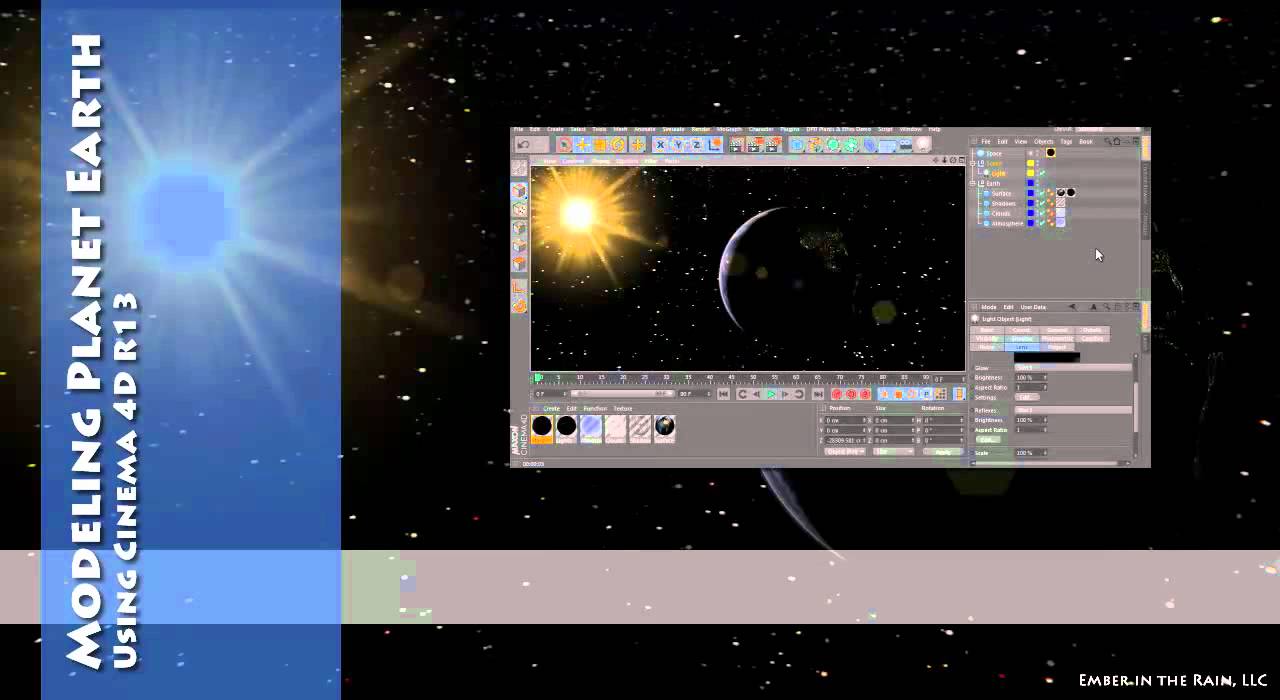The image size is (1280, 700).
Task: Select the Move tool
Action: point(583,144)
